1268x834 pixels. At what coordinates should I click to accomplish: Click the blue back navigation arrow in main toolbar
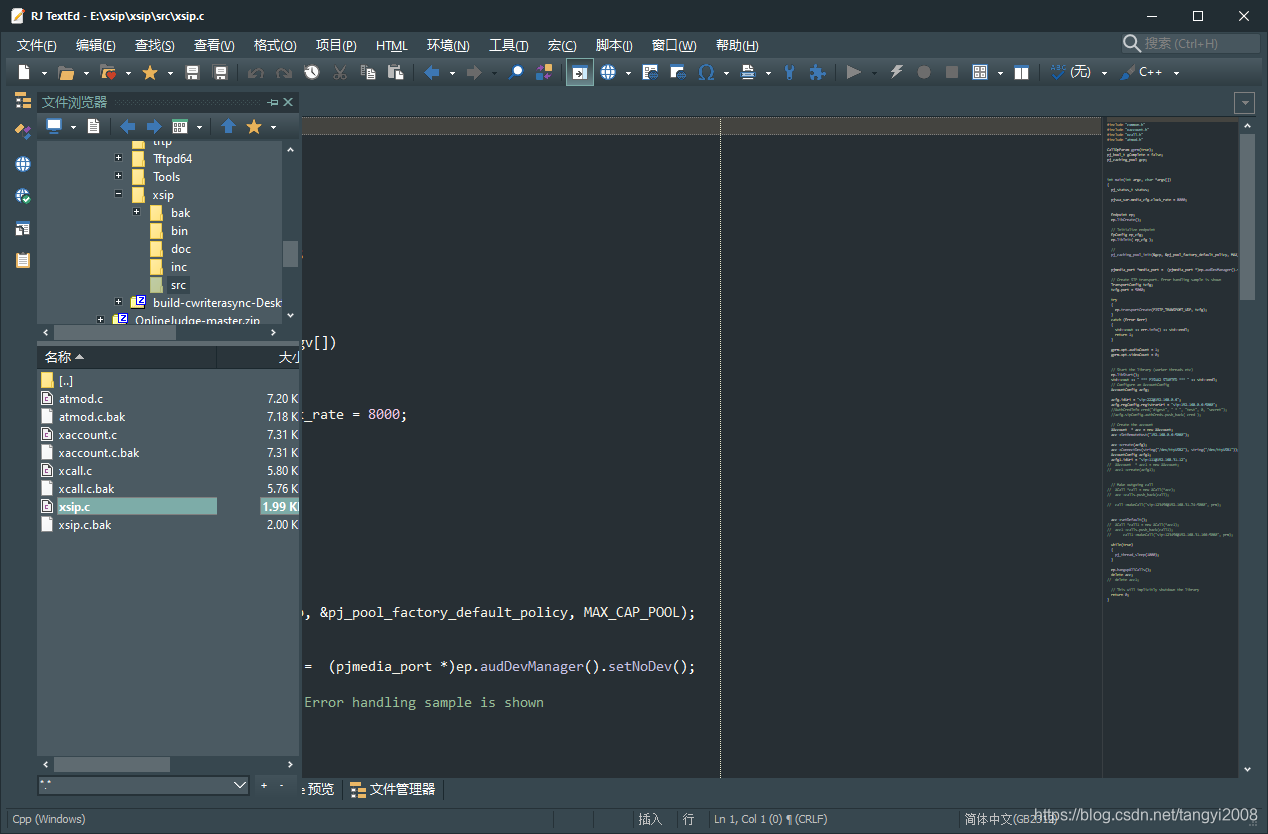[x=432, y=72]
